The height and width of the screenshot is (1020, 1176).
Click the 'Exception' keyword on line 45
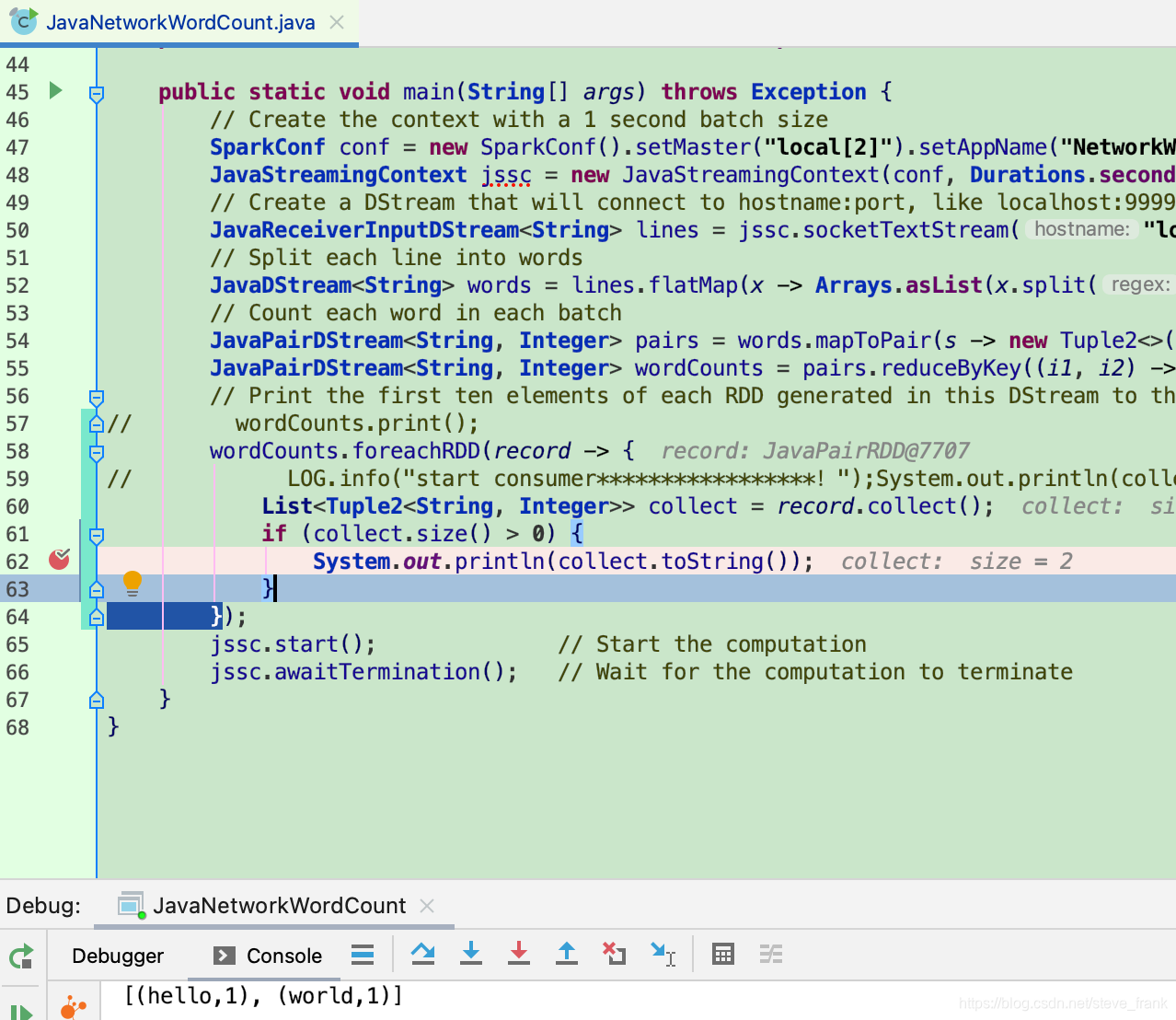tap(809, 92)
